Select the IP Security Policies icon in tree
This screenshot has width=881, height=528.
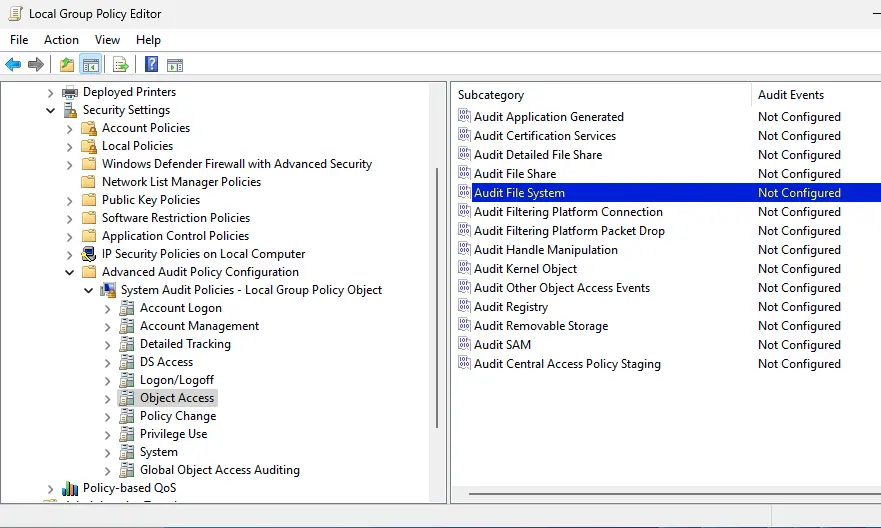coord(89,254)
